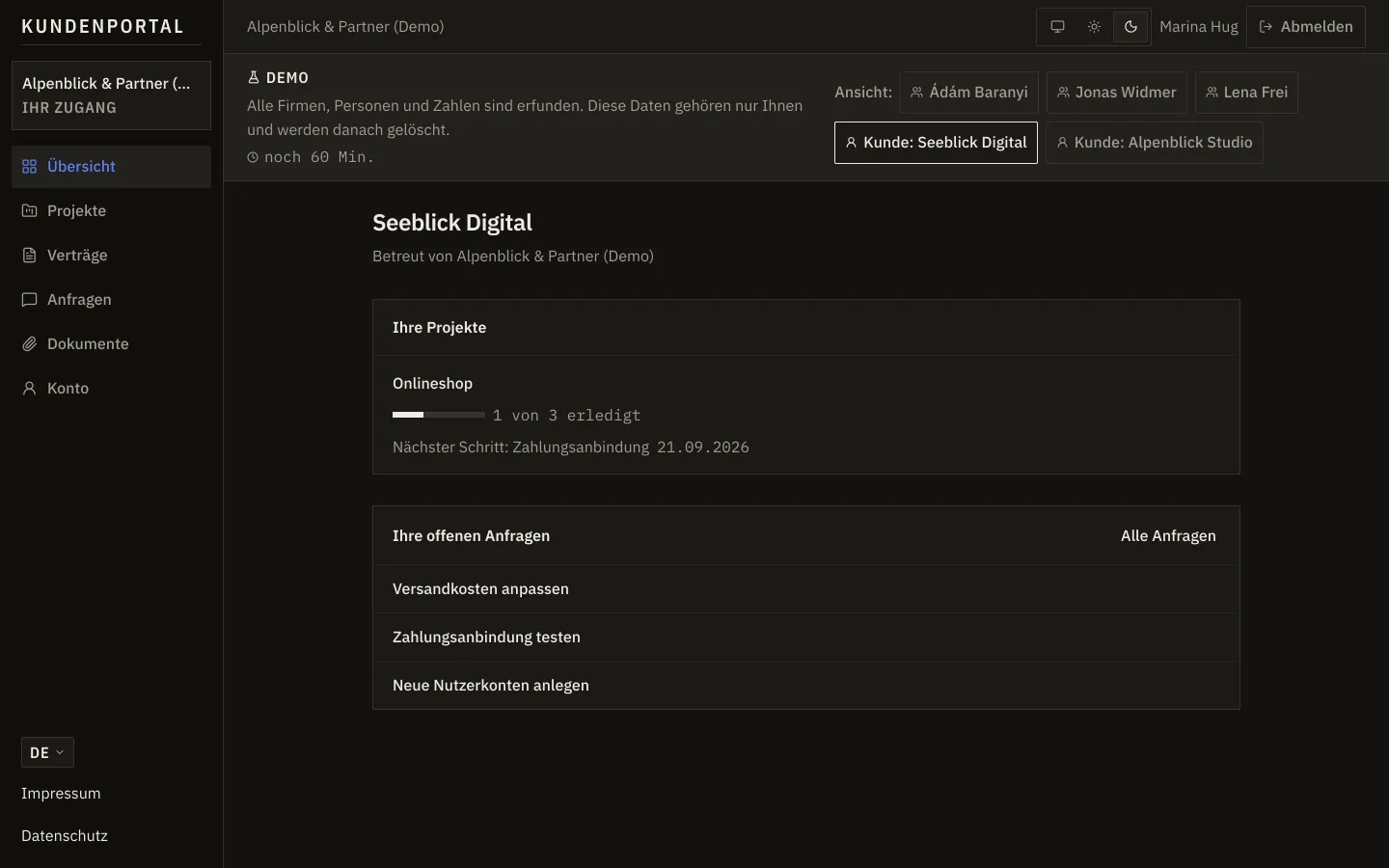
Task: Select view Kunde: Alpenblick Studio
Action: (1155, 143)
